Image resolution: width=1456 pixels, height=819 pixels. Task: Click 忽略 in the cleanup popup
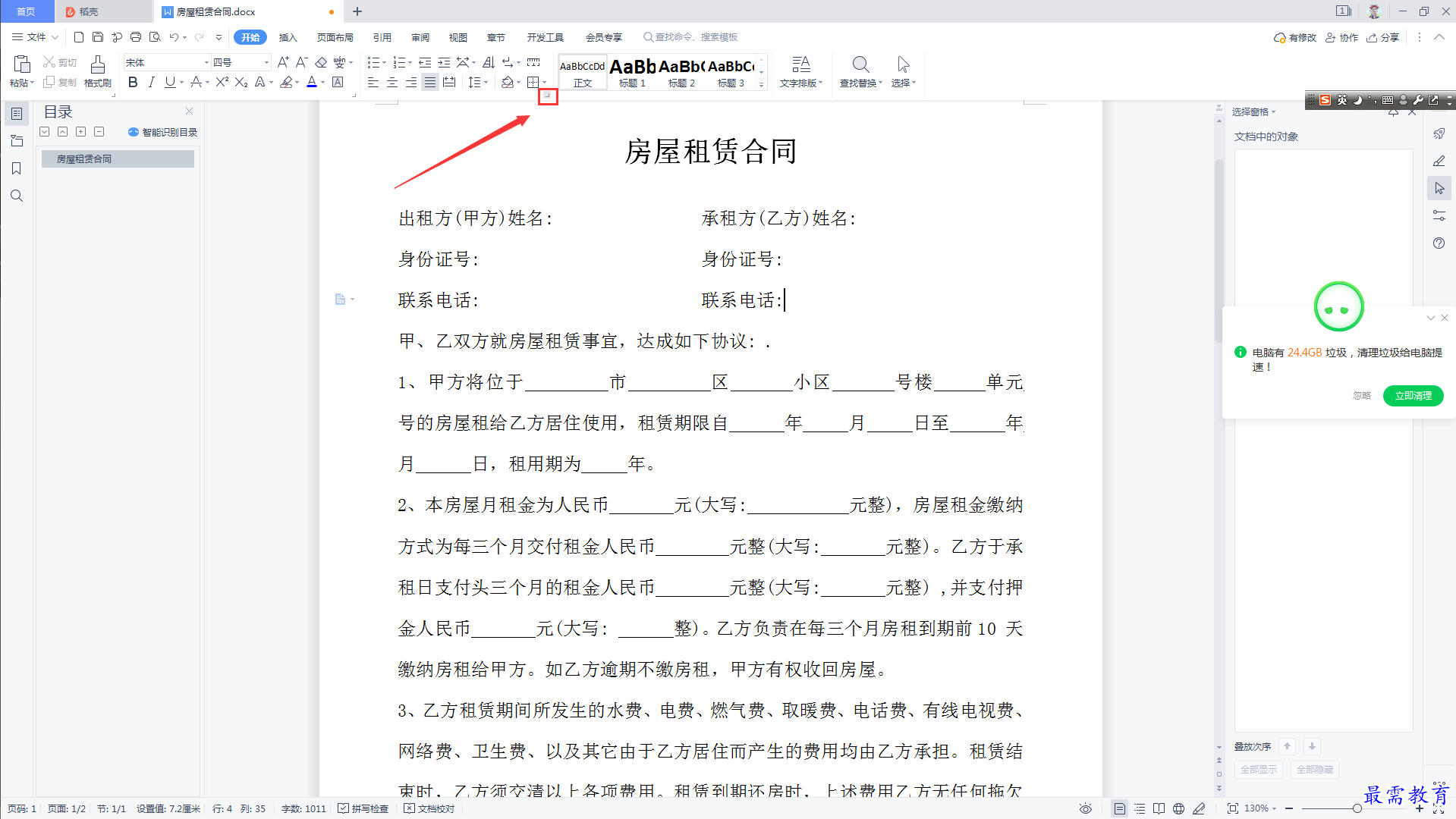[1362, 395]
